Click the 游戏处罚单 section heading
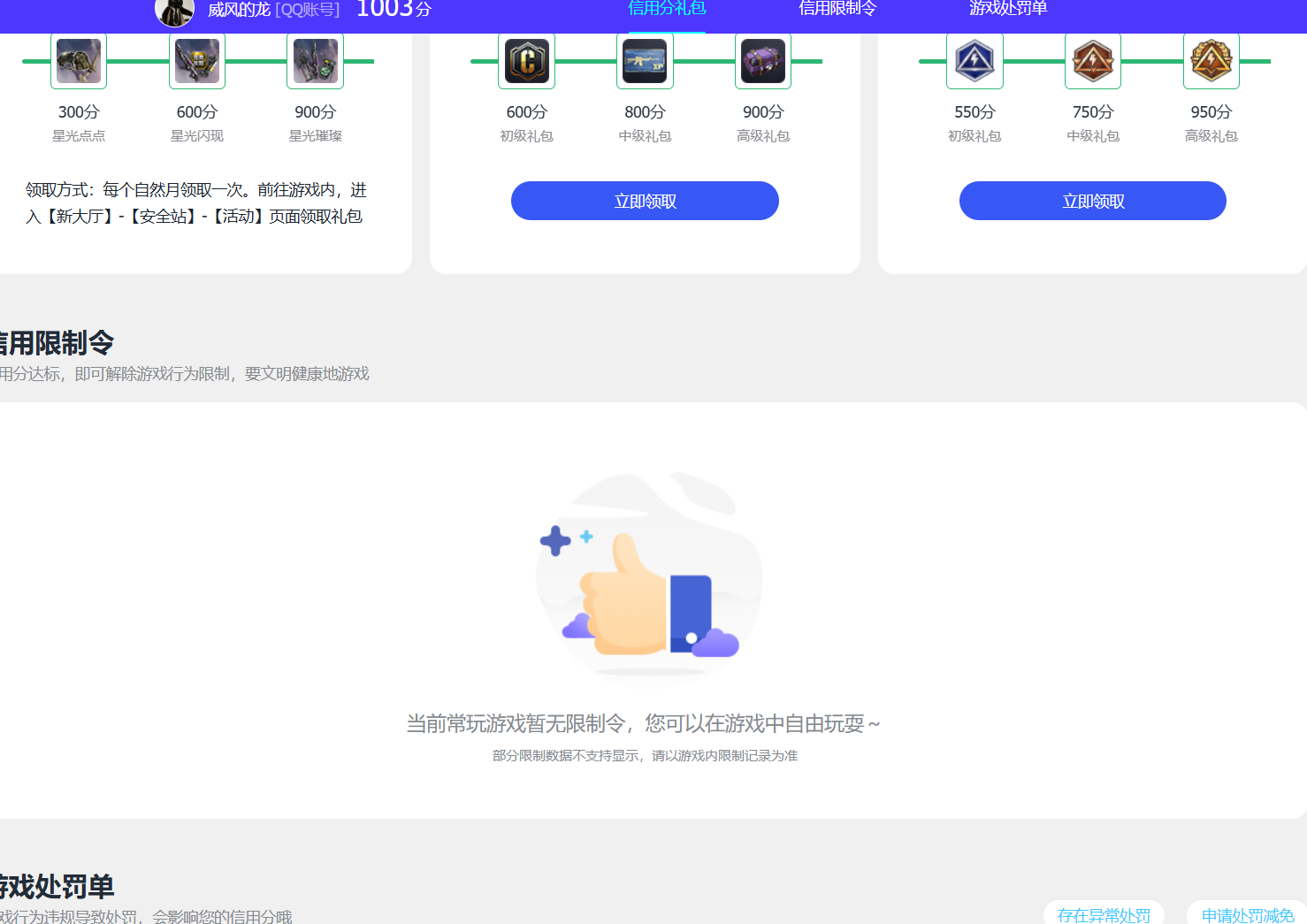Screen dimensions: 1307x924 [57, 886]
